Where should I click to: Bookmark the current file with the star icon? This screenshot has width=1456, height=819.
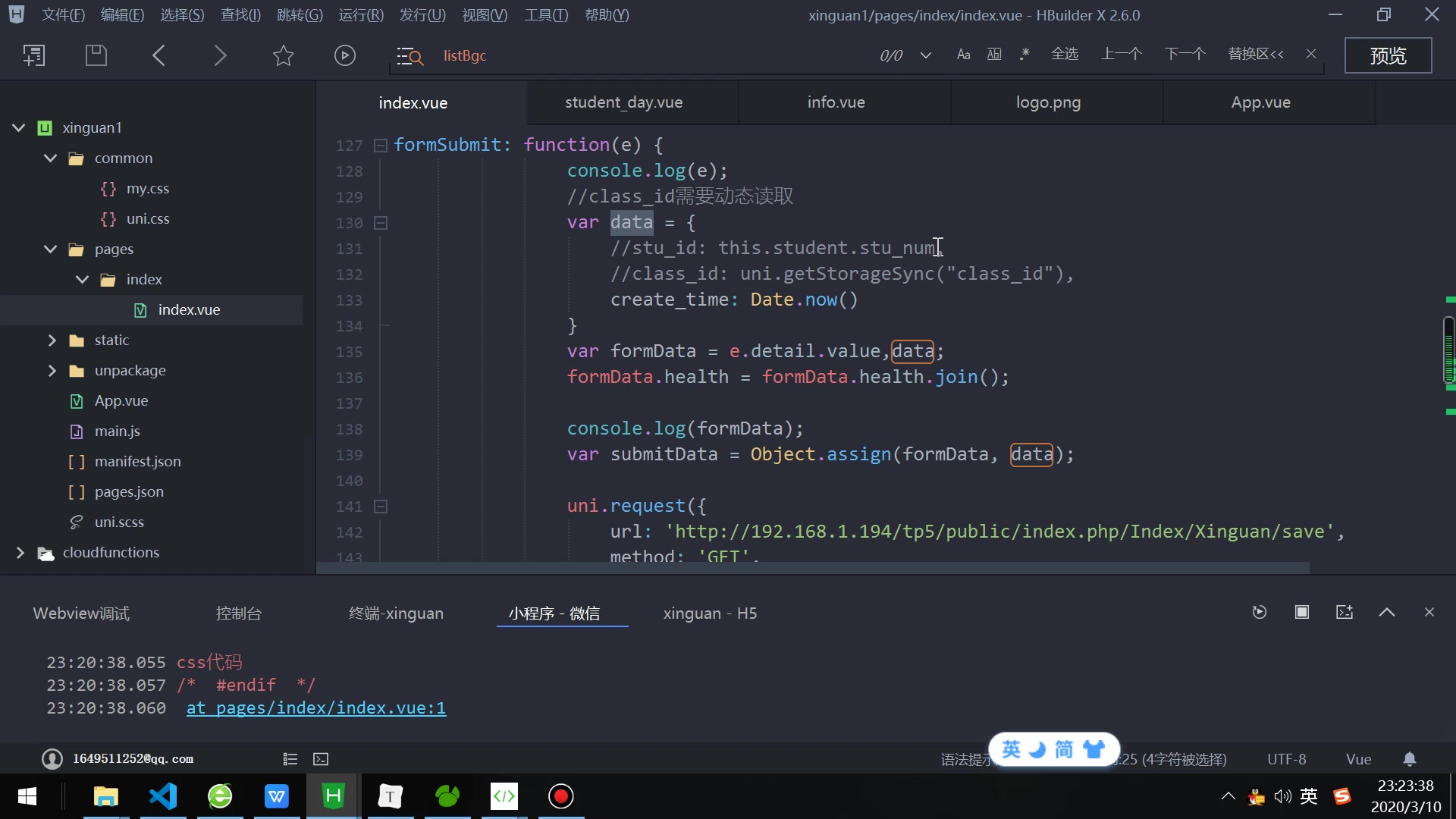(282, 55)
